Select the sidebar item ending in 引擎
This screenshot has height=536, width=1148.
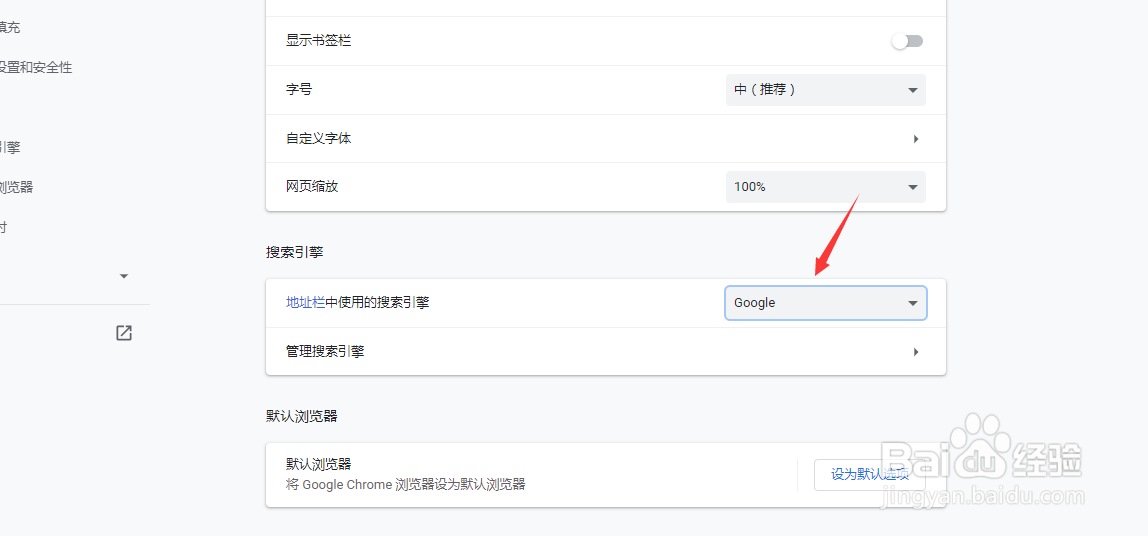click(x=10, y=147)
